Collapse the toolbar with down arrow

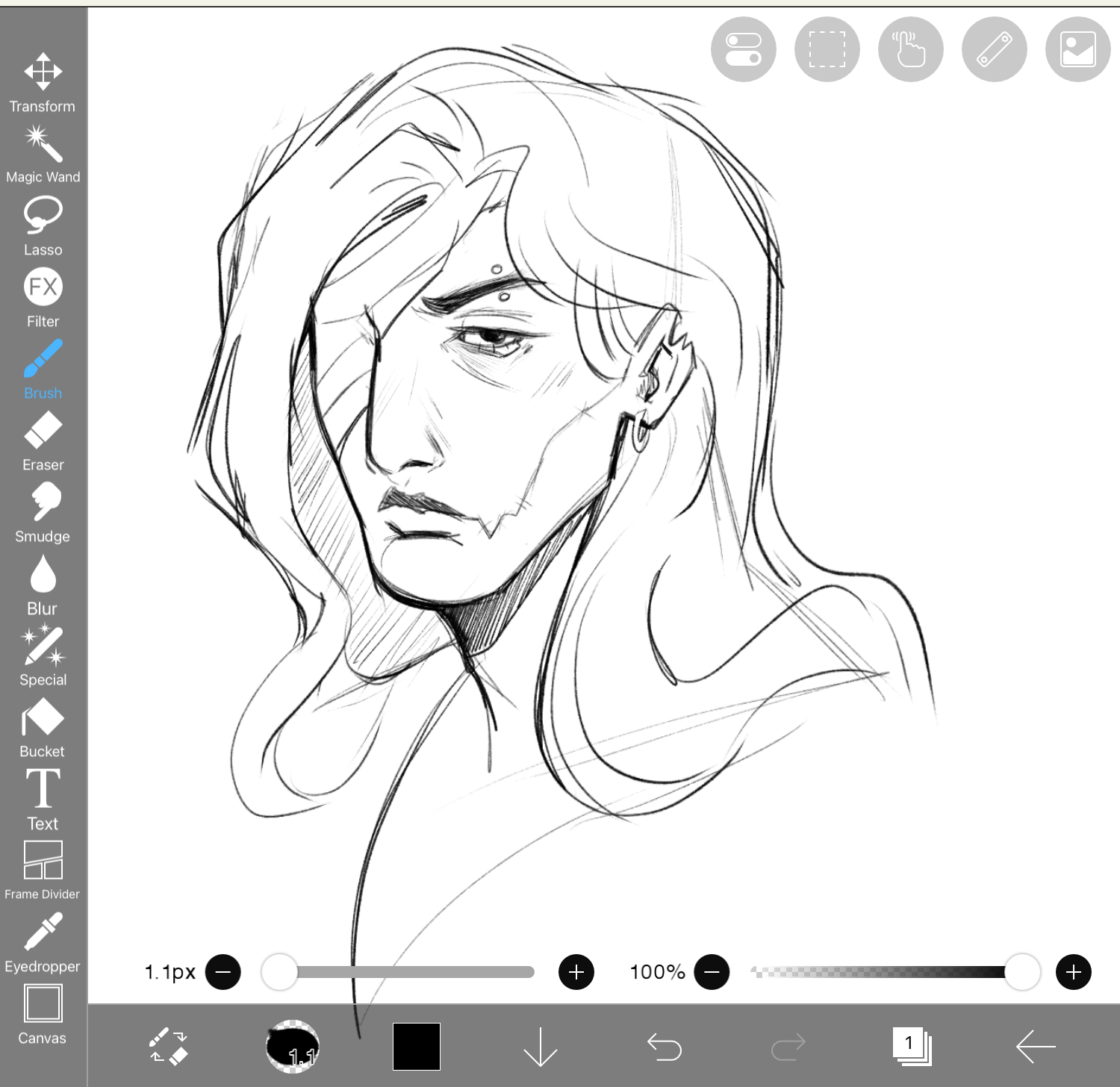point(540,1047)
